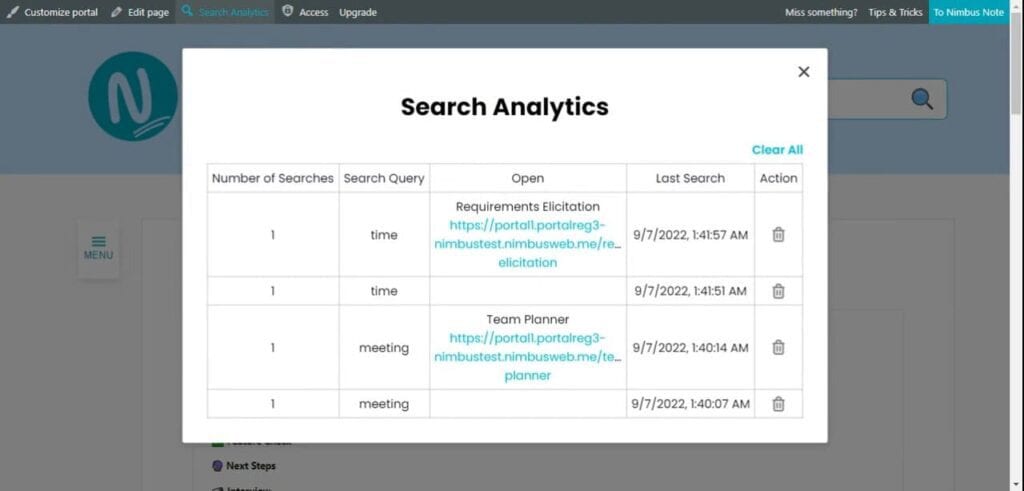The width and height of the screenshot is (1024, 491).
Task: Open Access settings in top bar
Action: tap(305, 12)
